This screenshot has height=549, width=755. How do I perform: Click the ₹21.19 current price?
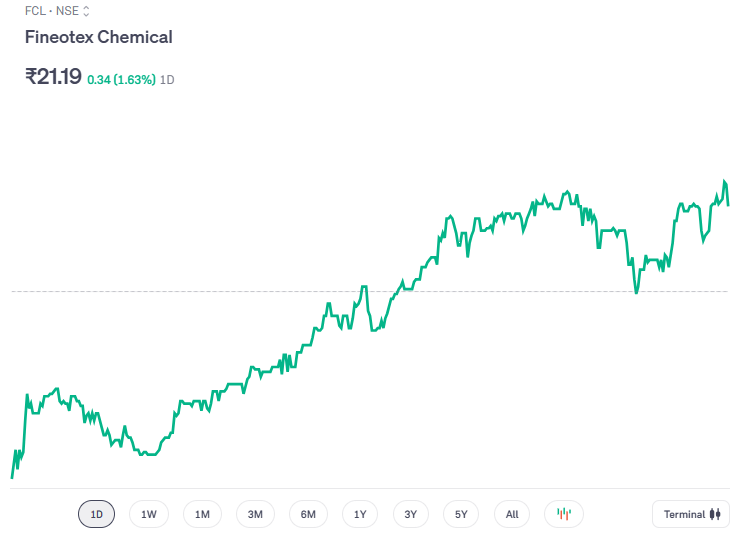[x=53, y=76]
